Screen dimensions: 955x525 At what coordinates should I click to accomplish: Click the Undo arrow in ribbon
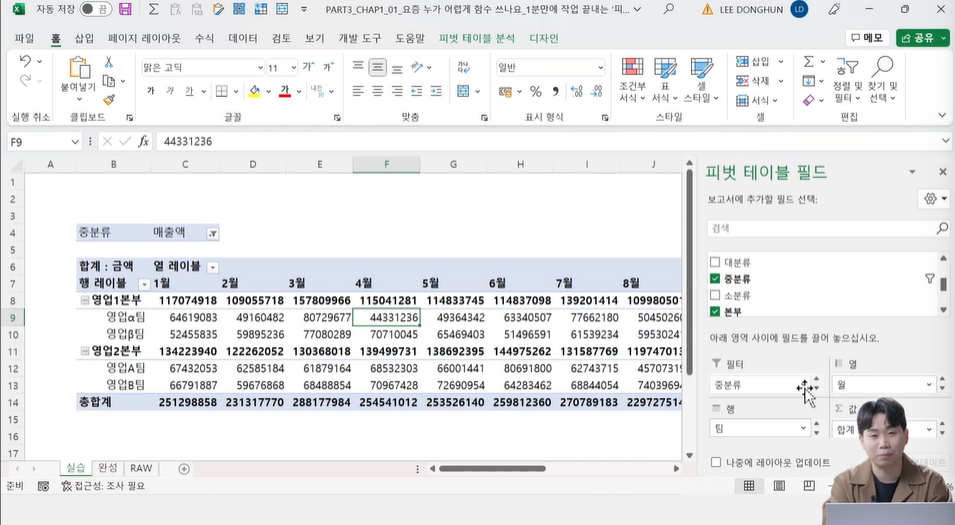[x=25, y=61]
